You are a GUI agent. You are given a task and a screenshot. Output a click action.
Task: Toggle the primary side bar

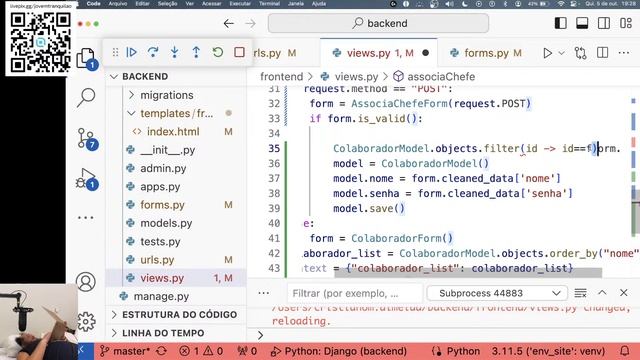coord(560,23)
